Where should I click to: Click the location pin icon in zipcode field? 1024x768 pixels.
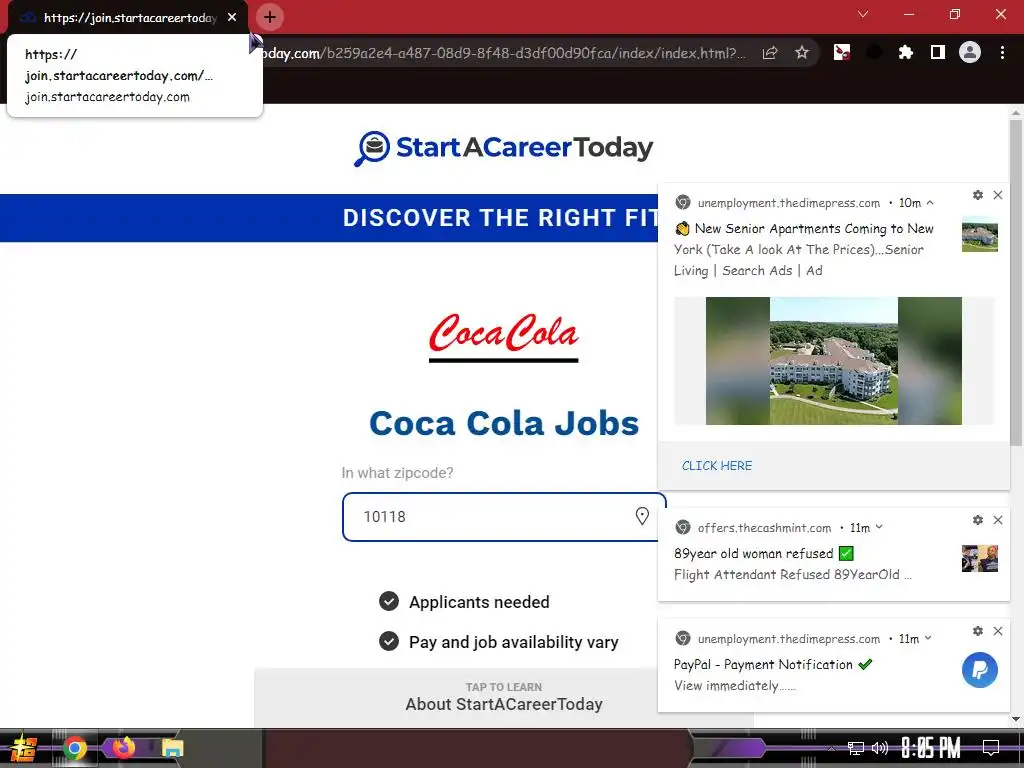[642, 516]
